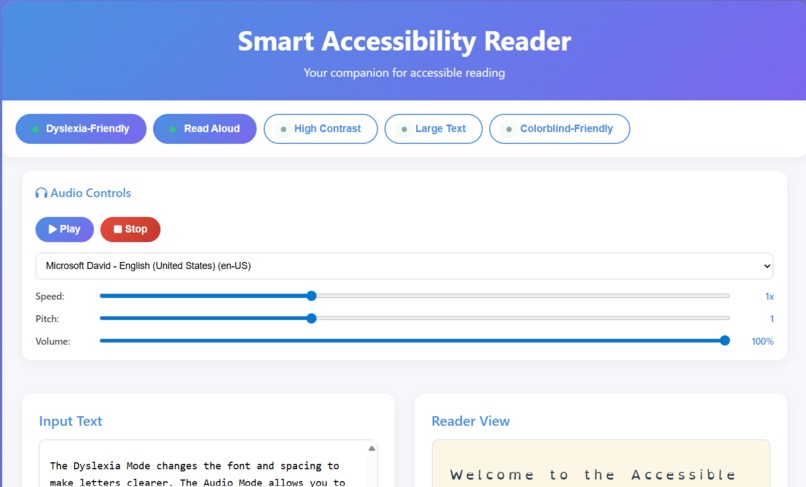Click the Volume slider handle
The width and height of the screenshot is (806, 487).
(x=725, y=340)
